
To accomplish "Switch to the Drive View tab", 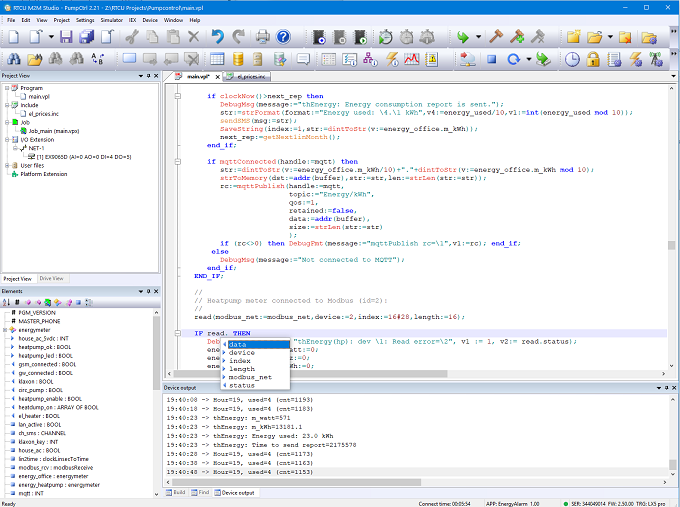I will [x=51, y=278].
